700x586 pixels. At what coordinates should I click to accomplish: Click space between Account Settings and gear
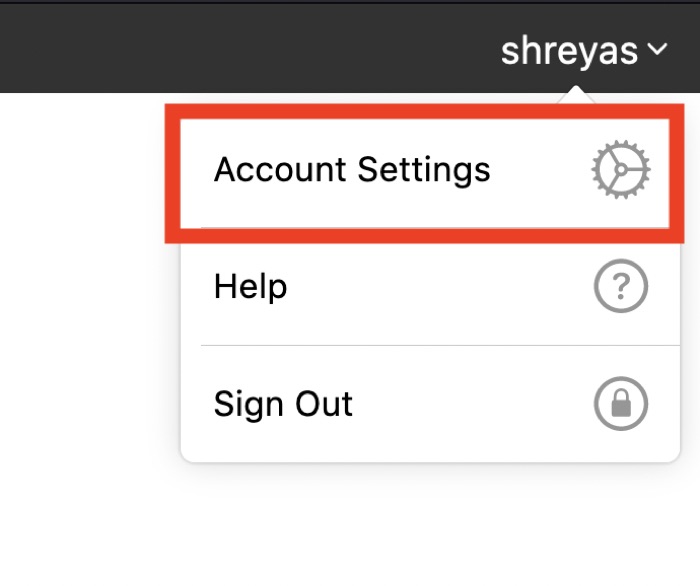pyautogui.click(x=540, y=171)
